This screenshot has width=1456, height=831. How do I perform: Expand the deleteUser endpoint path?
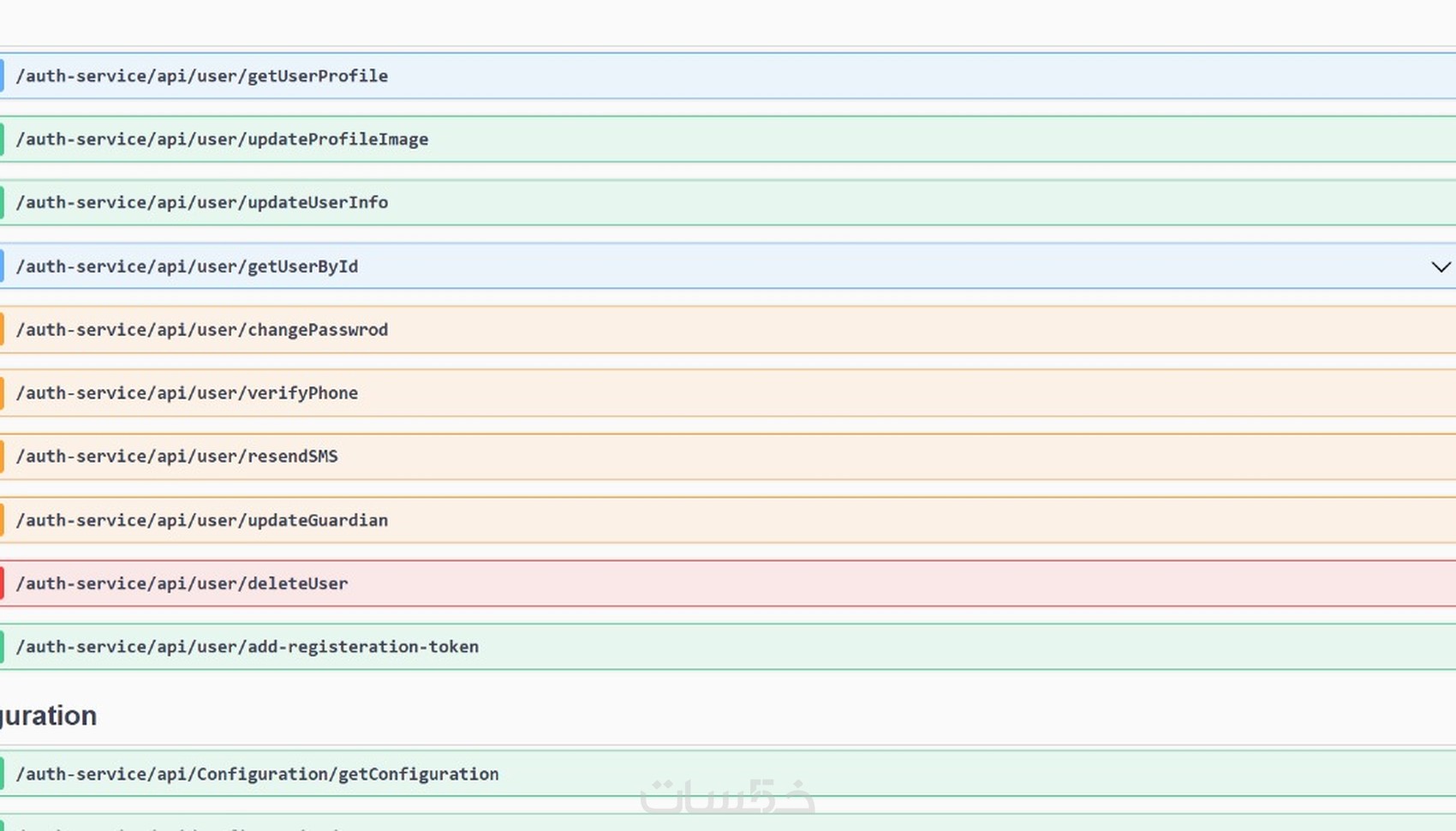(x=182, y=583)
